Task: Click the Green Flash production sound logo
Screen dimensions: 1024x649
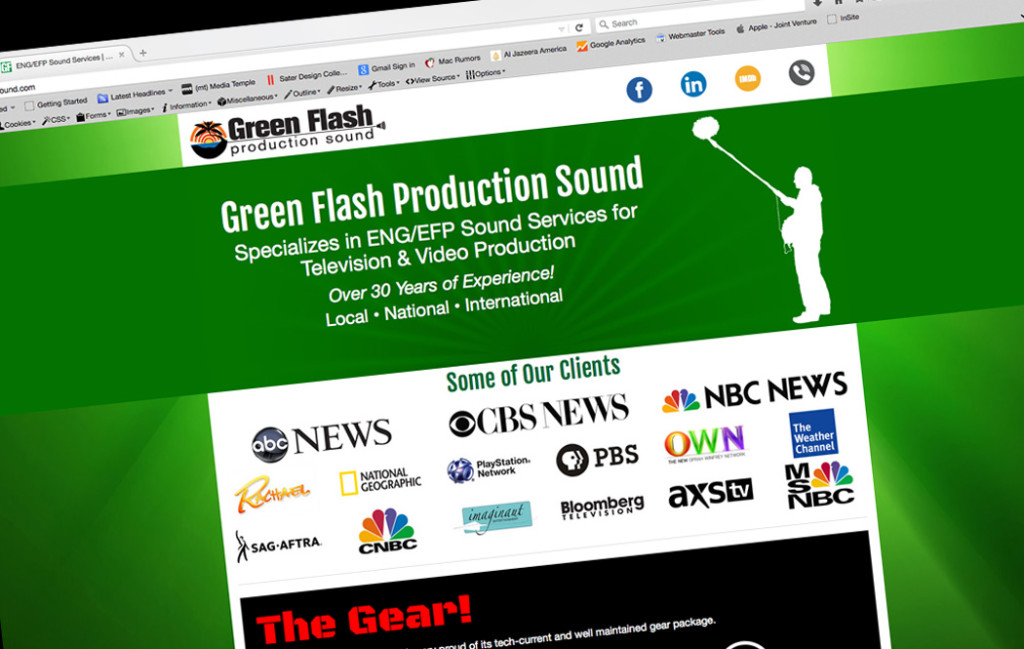Action: [287, 133]
